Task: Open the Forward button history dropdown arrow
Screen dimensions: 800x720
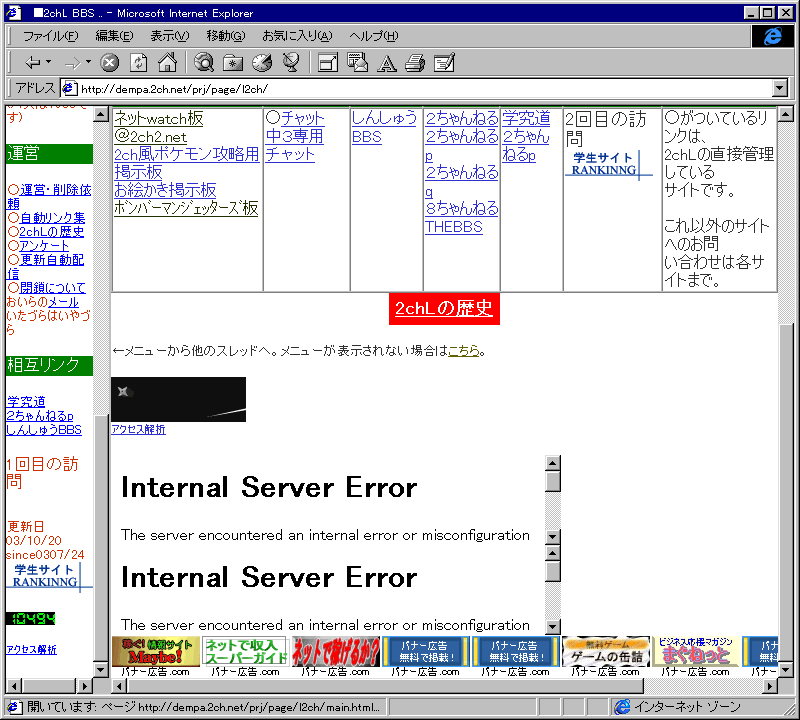Action: point(88,62)
